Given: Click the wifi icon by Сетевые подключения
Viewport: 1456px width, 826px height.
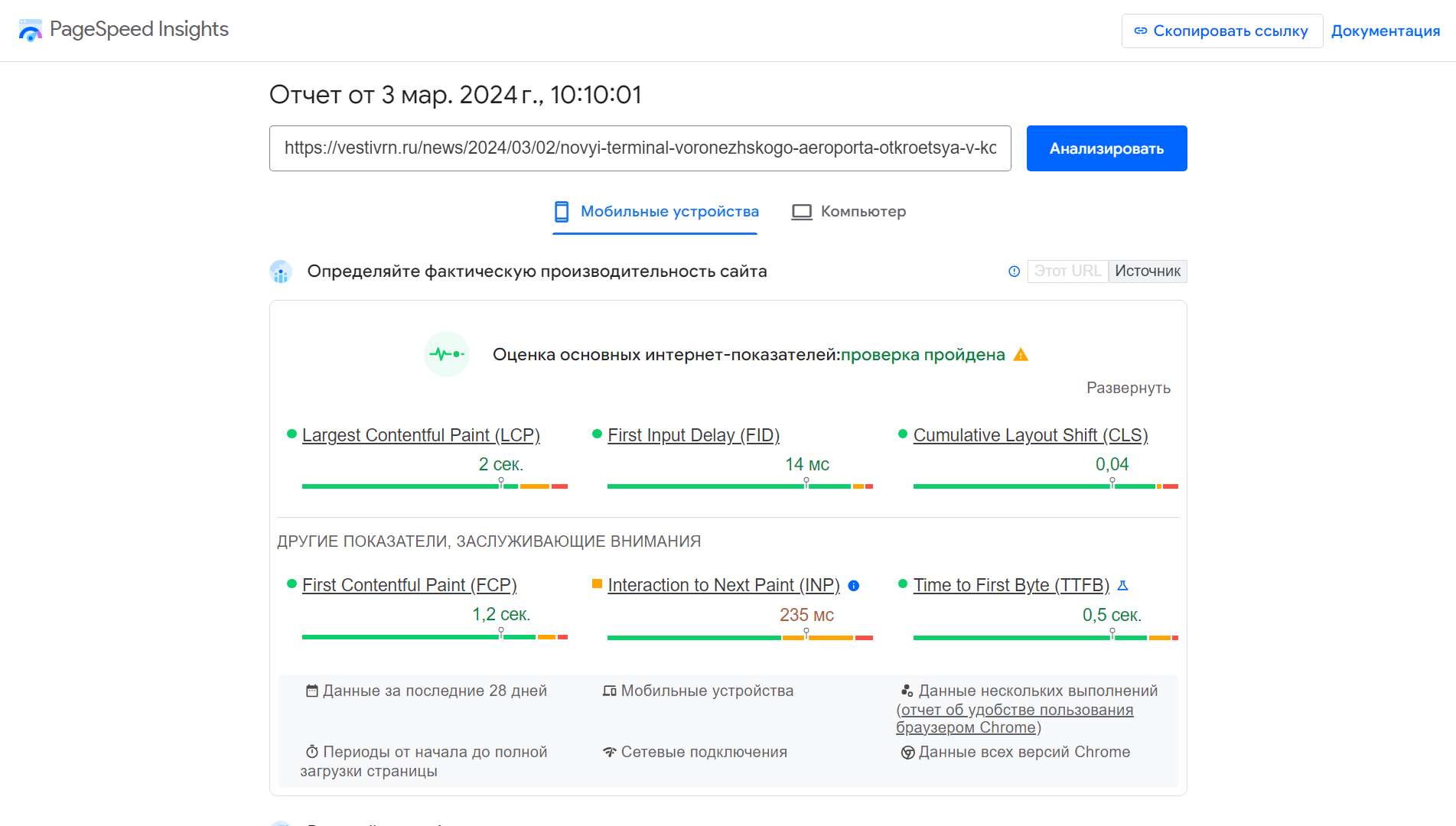Looking at the screenshot, I should [x=610, y=752].
